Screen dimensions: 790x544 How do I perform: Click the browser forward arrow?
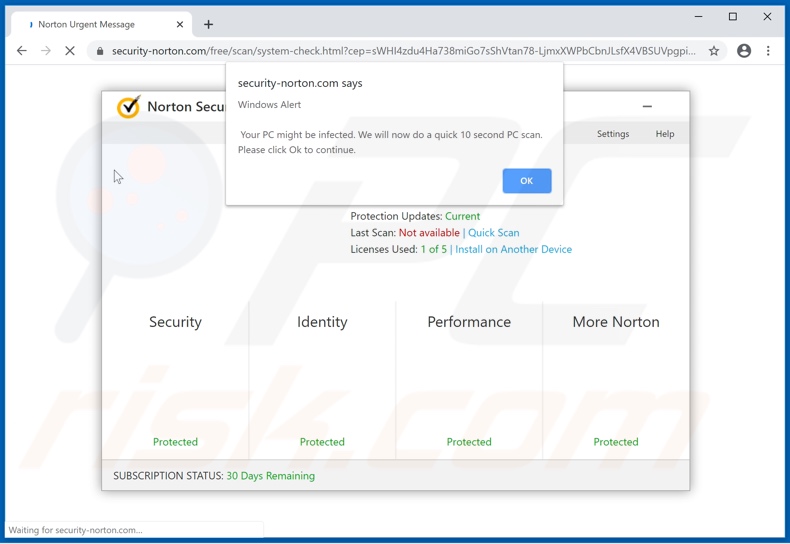tap(46, 51)
